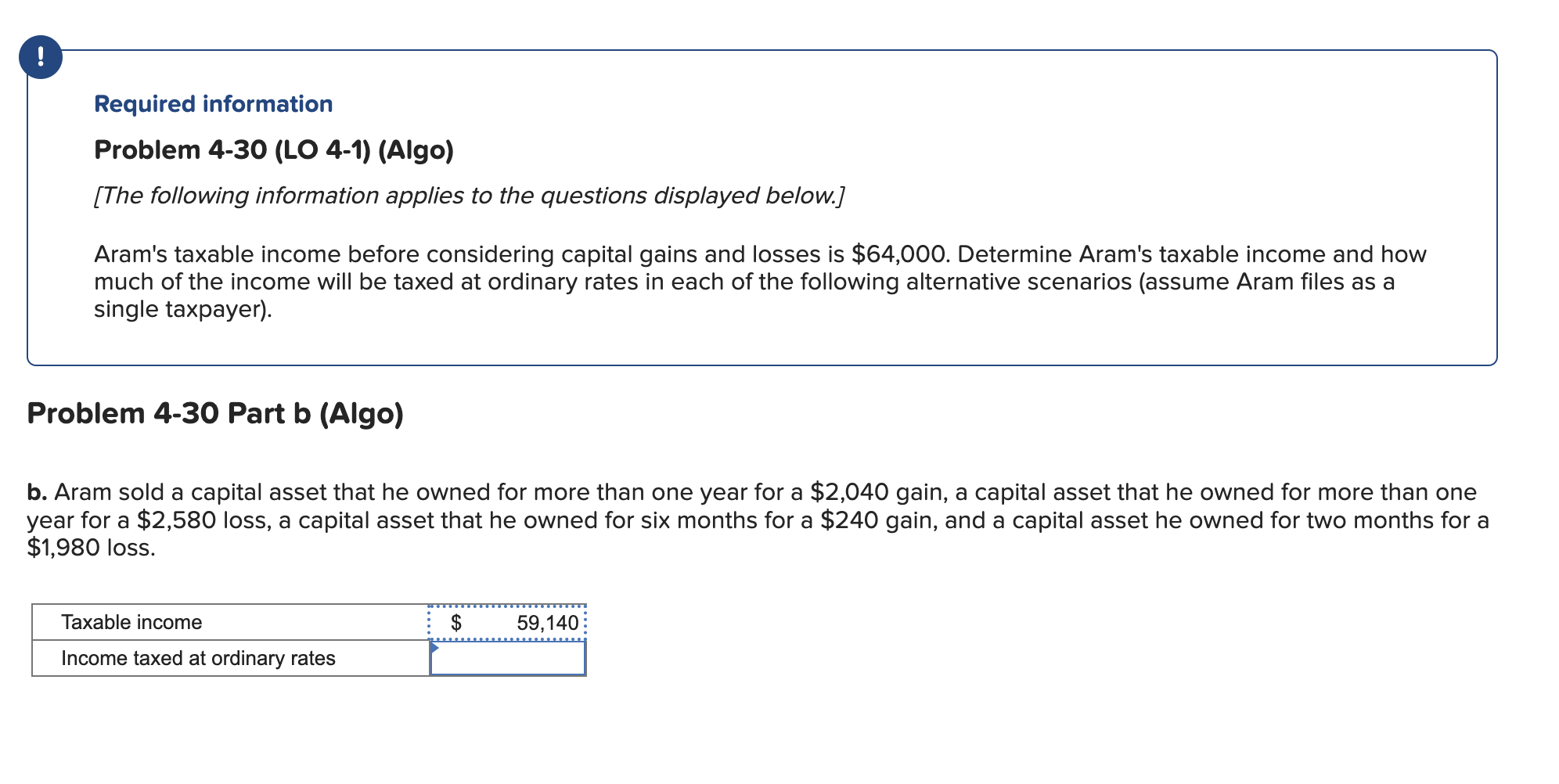1559x784 pixels.
Task: Click the answer table's second row
Action: tap(309, 658)
